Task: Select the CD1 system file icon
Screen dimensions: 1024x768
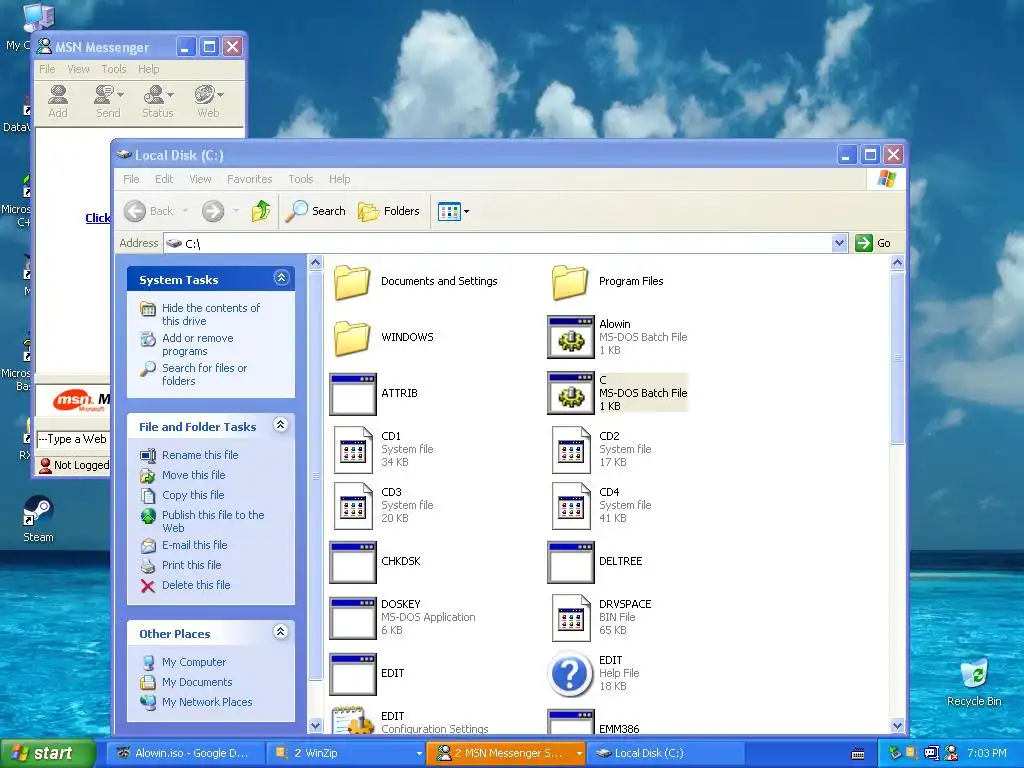Action: [x=353, y=449]
